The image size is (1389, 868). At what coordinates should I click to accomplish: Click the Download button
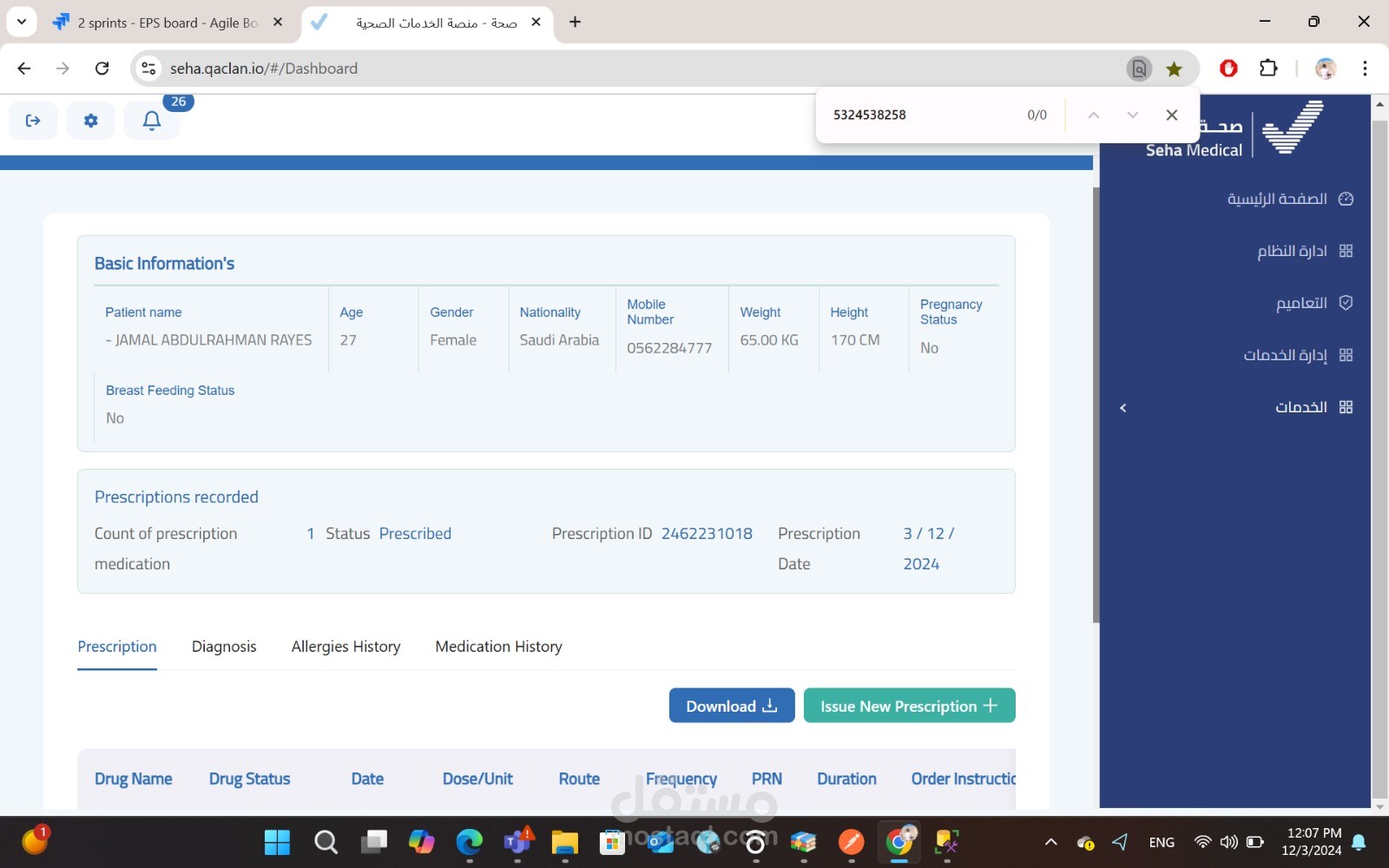[x=732, y=706]
